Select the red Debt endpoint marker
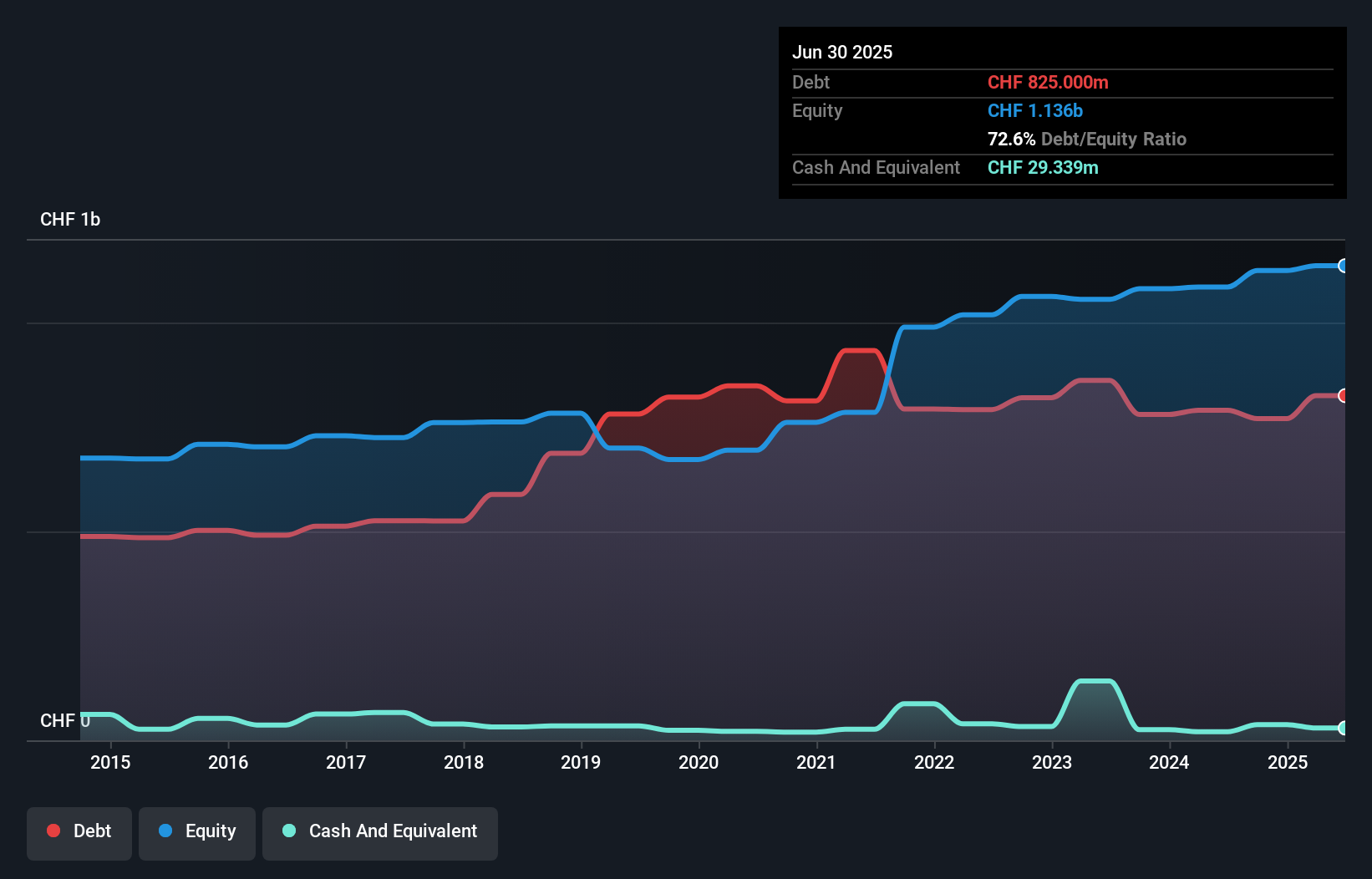The image size is (1372, 879). coord(1343,395)
